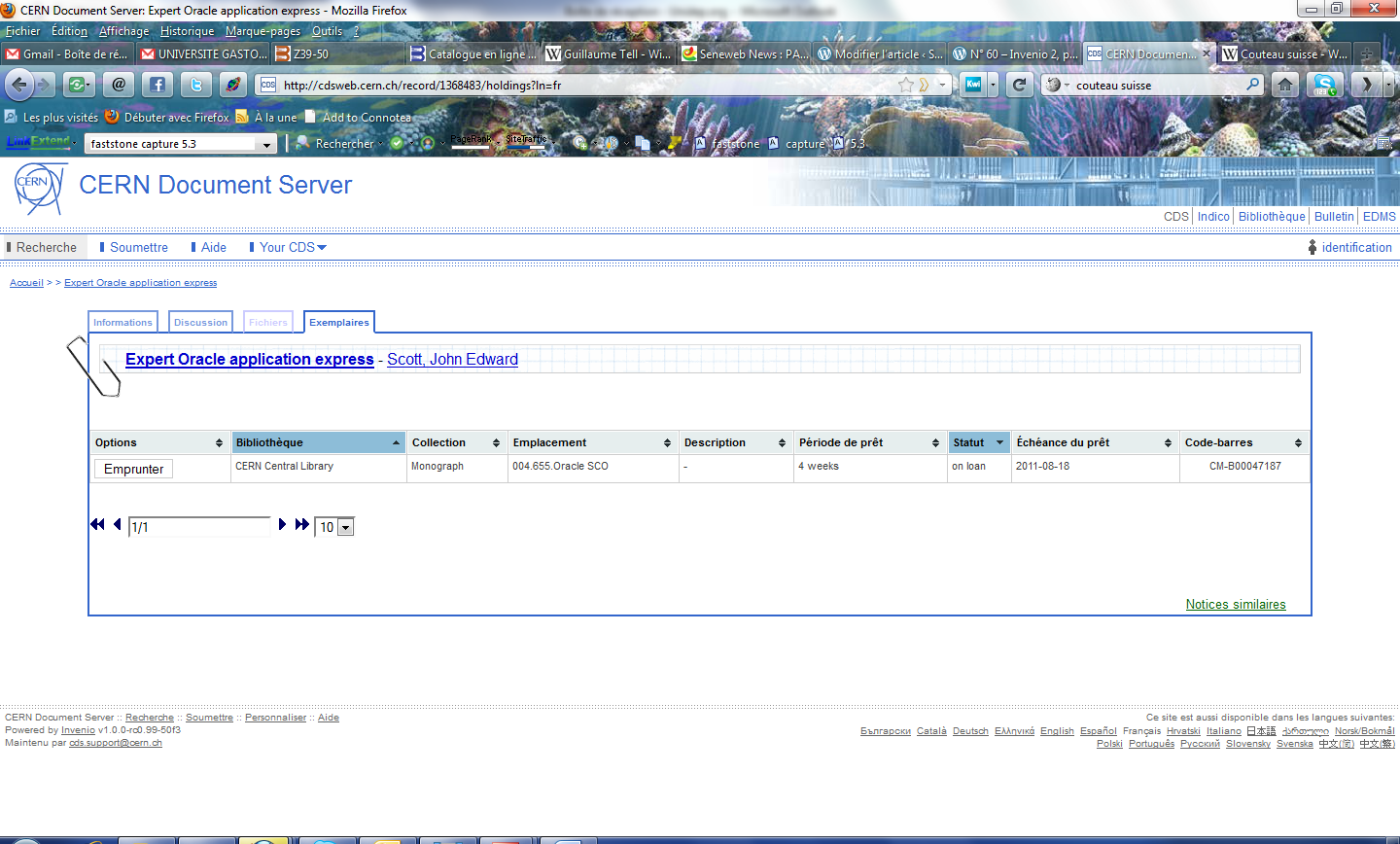Go to the first page of holdings

point(97,525)
